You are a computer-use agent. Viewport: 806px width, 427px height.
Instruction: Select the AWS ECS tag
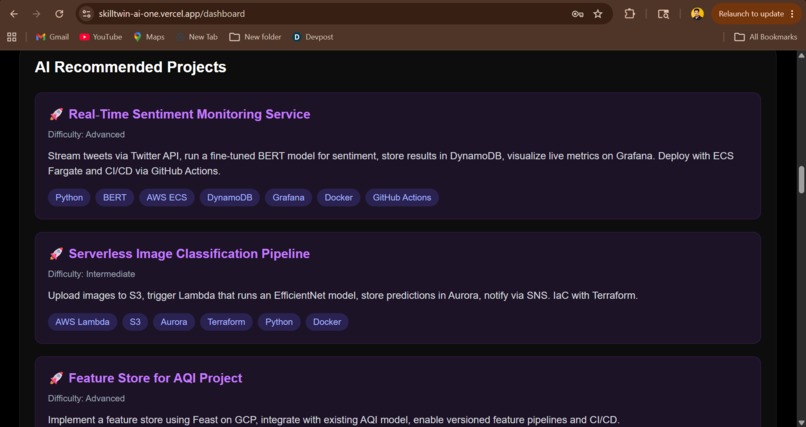[x=167, y=198]
